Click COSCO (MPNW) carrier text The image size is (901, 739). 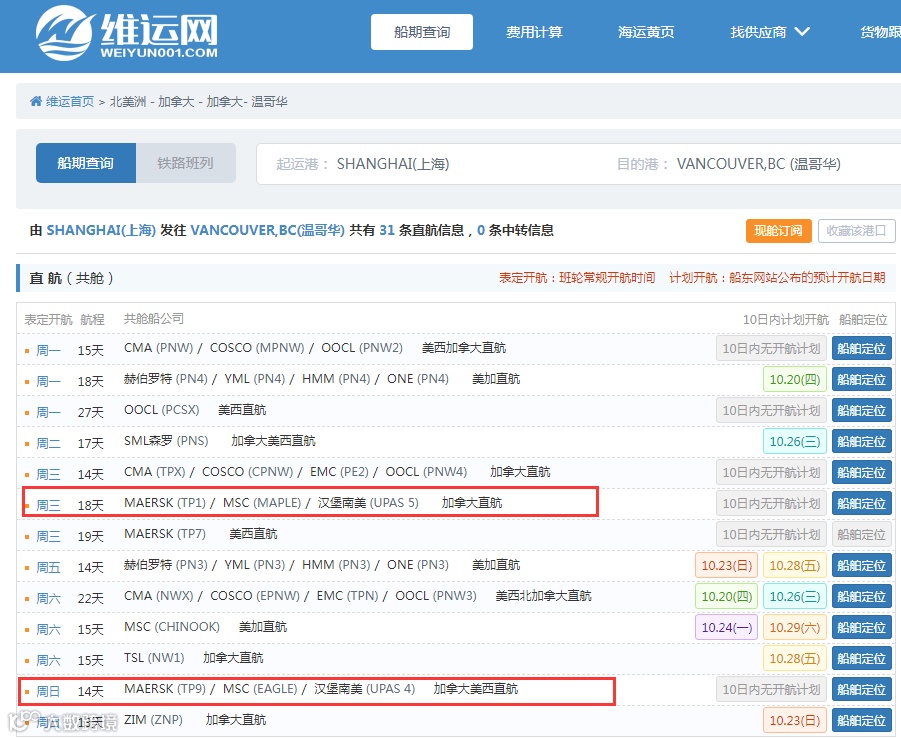click(x=257, y=348)
